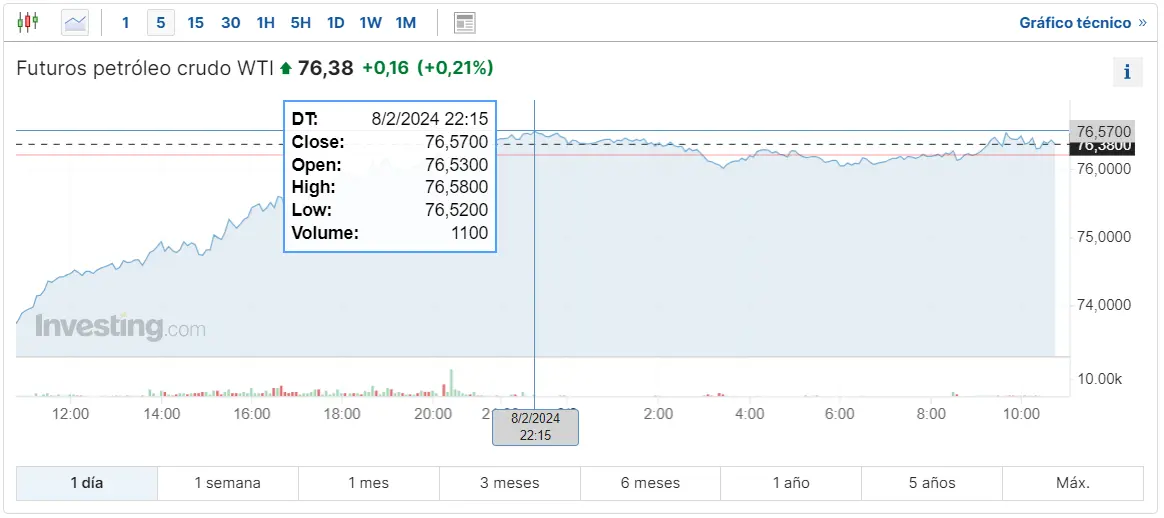Screen dimensions: 1164x518
Task: Set chart interval to 5H
Action: [x=300, y=22]
